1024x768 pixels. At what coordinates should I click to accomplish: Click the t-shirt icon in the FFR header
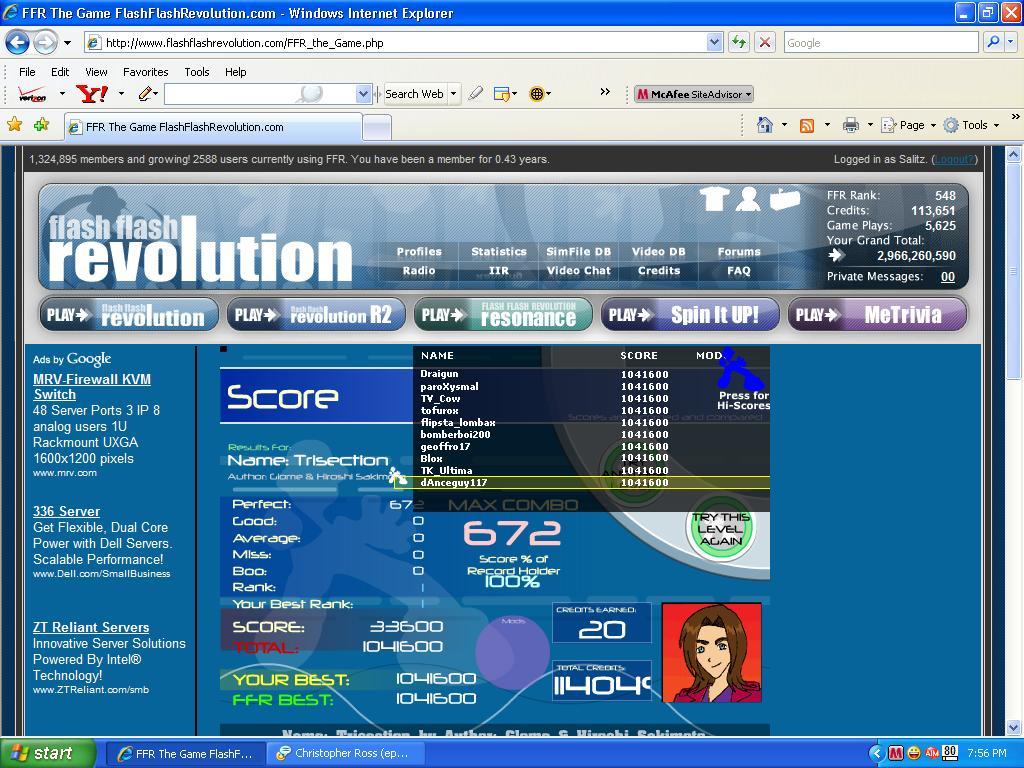[x=714, y=198]
